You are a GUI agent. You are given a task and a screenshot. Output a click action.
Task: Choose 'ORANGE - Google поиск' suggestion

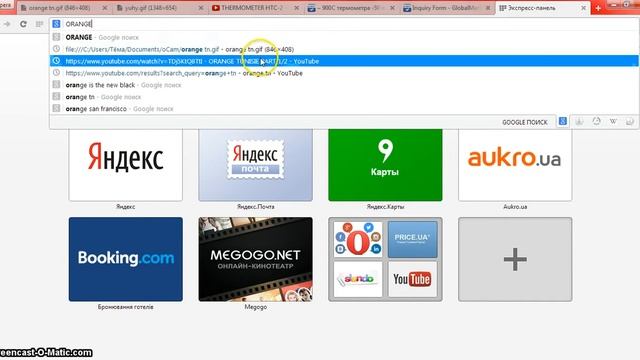point(344,37)
